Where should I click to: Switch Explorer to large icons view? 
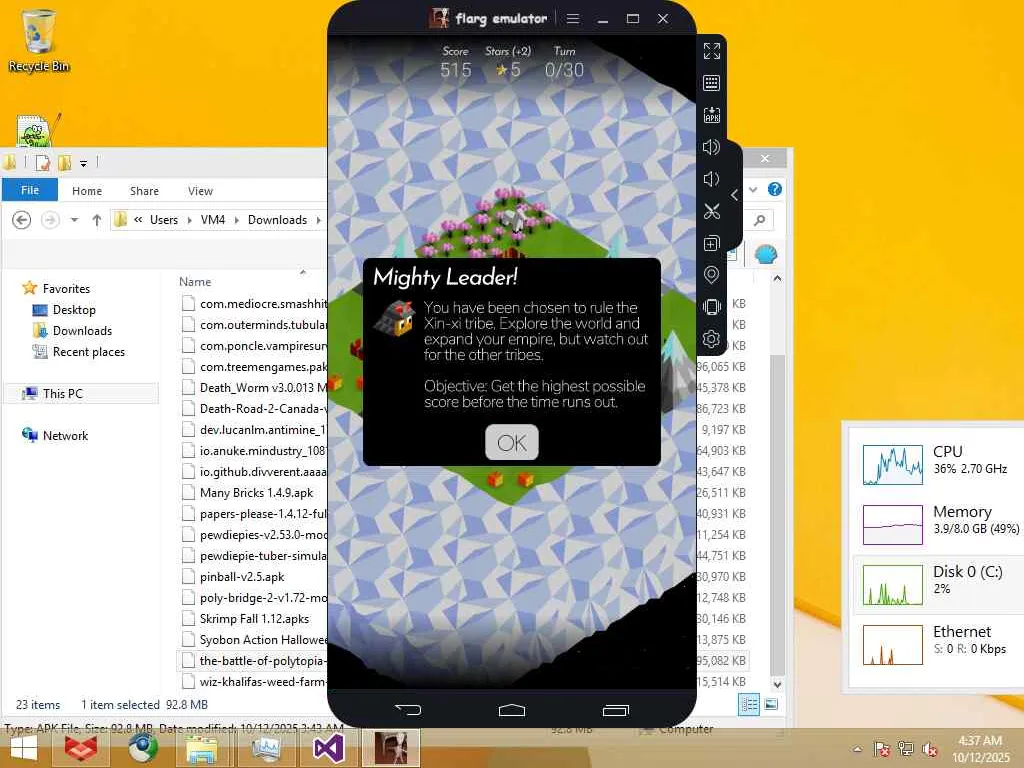(771, 704)
